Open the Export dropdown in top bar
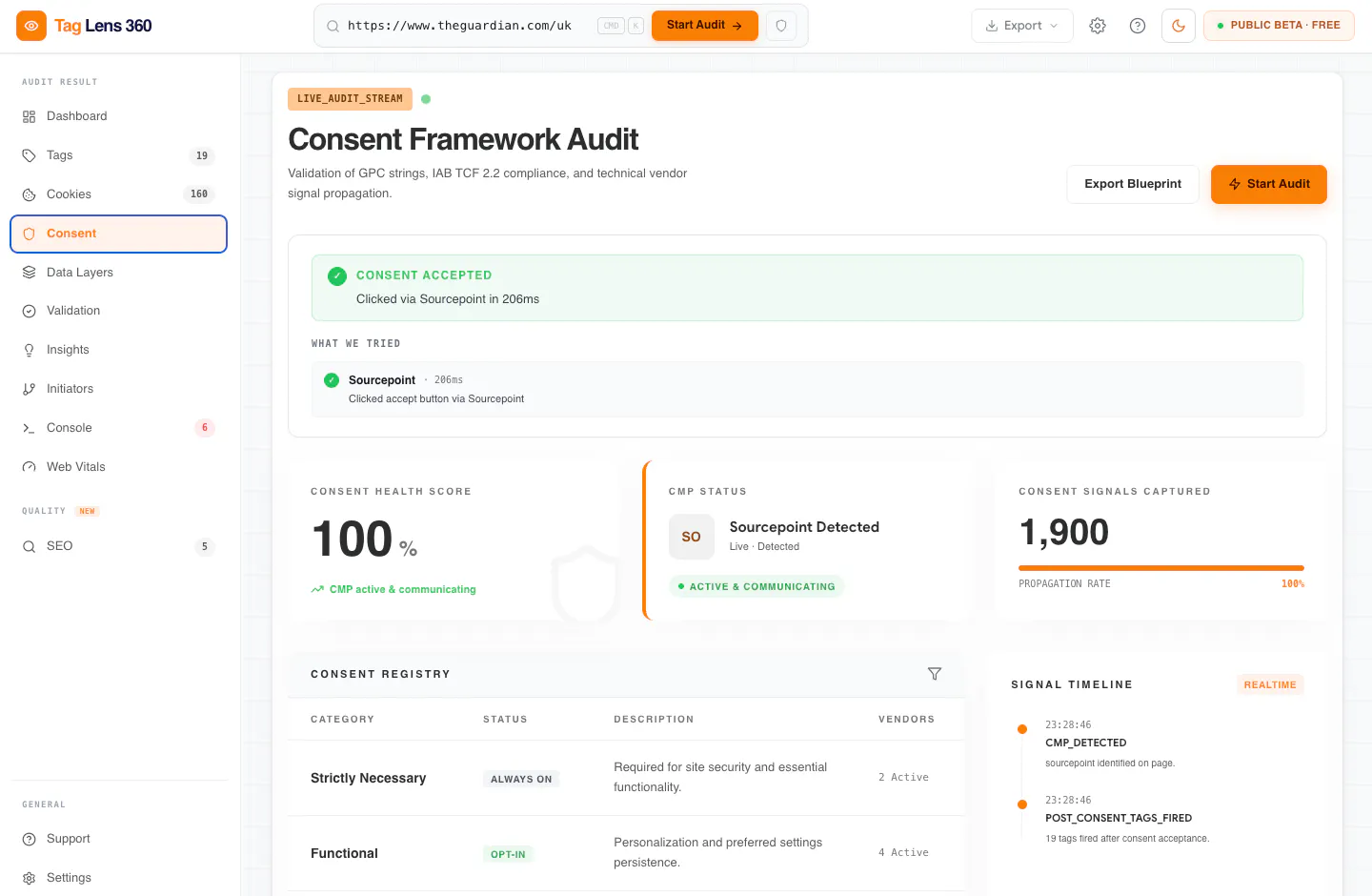The height and width of the screenshot is (896, 1372). [x=1022, y=26]
